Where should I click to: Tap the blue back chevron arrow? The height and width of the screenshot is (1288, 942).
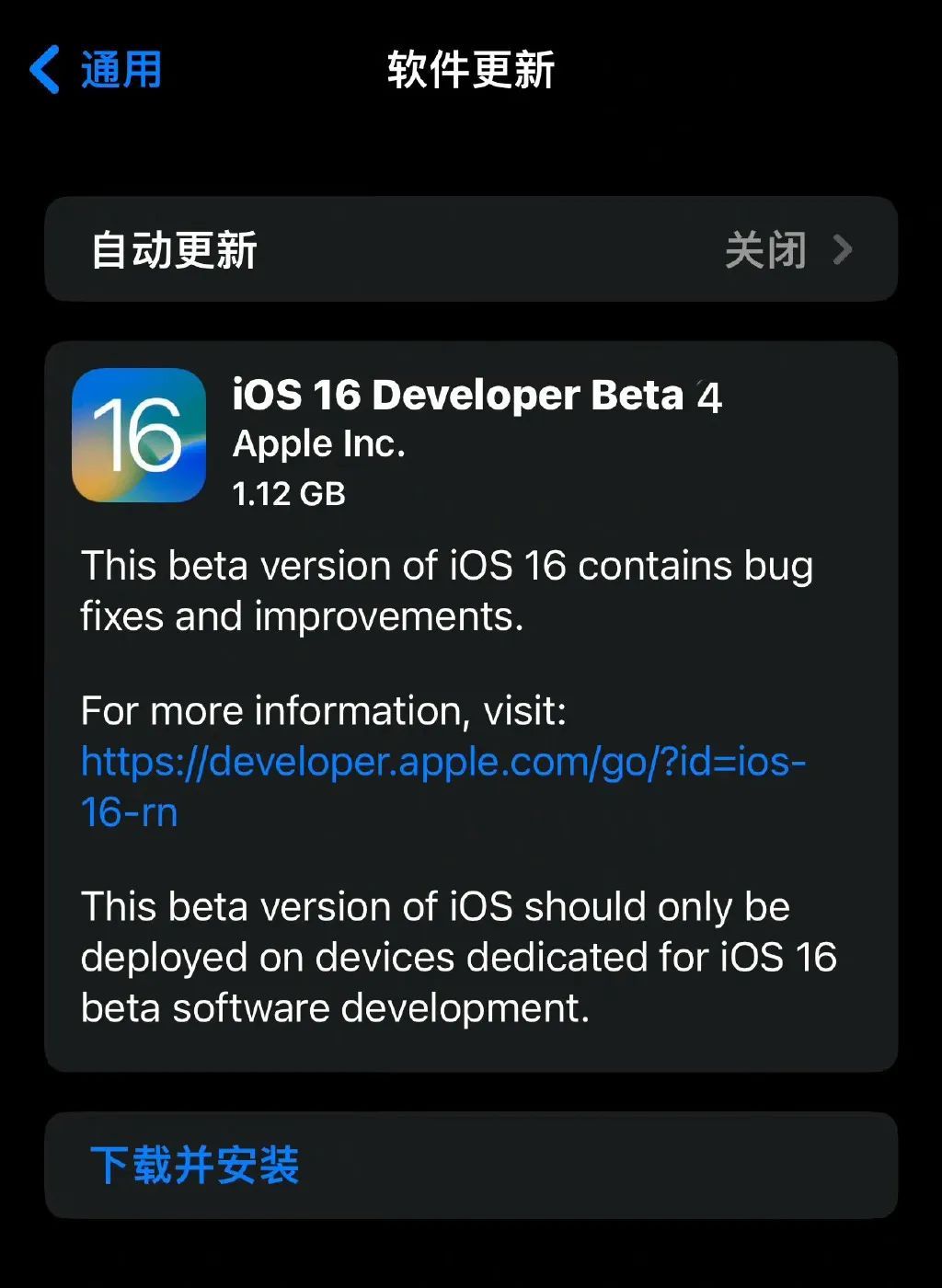coord(44,69)
